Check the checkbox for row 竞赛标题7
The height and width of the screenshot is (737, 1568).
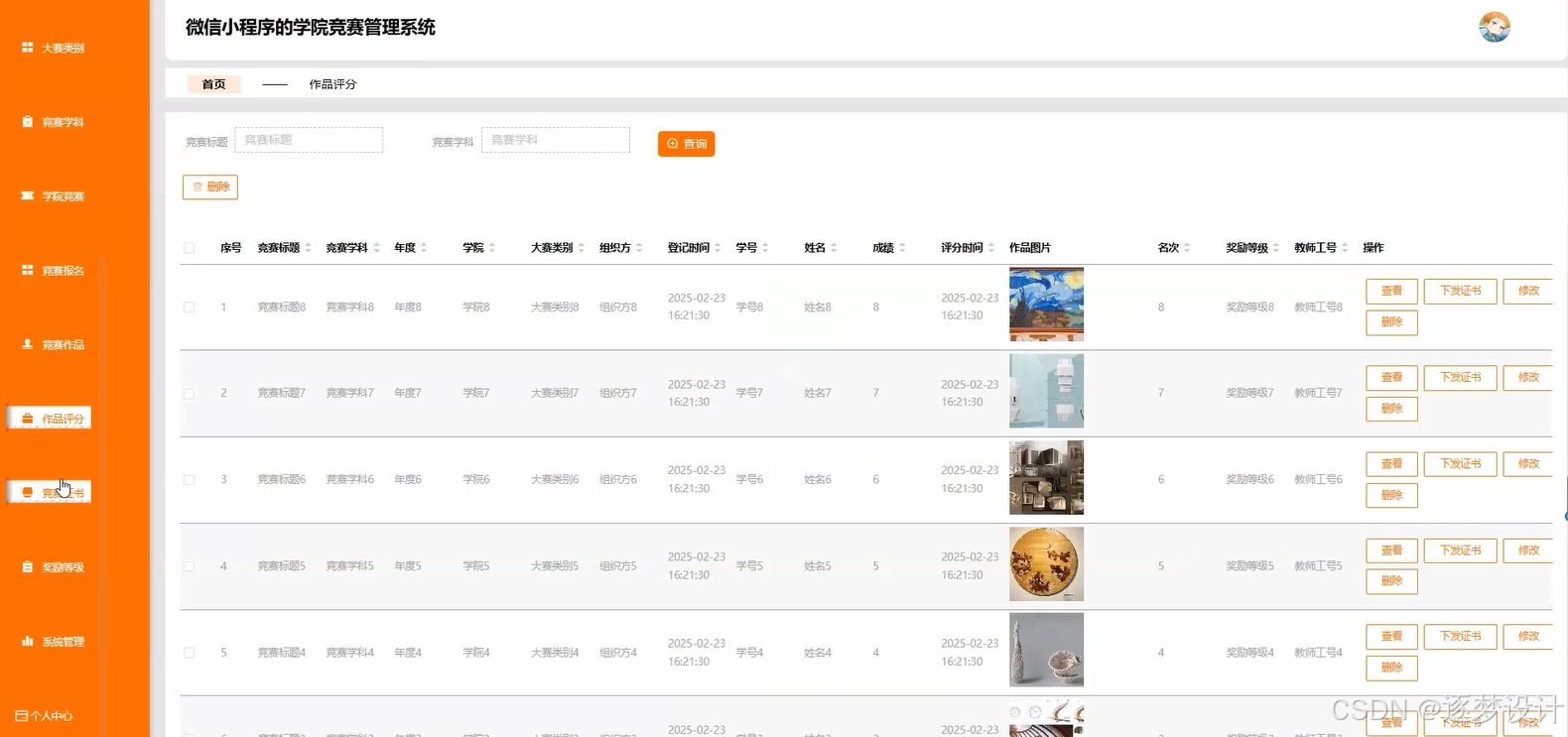coord(190,394)
